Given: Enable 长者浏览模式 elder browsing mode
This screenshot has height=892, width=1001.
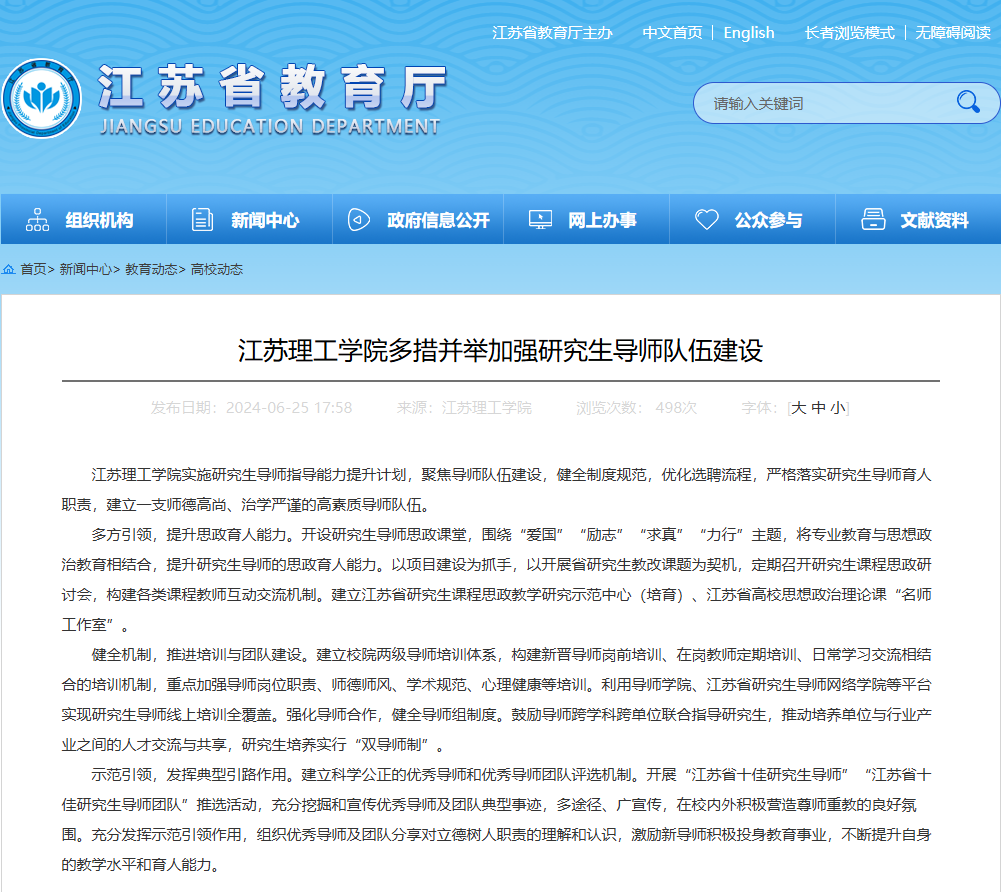Looking at the screenshot, I should (x=850, y=33).
